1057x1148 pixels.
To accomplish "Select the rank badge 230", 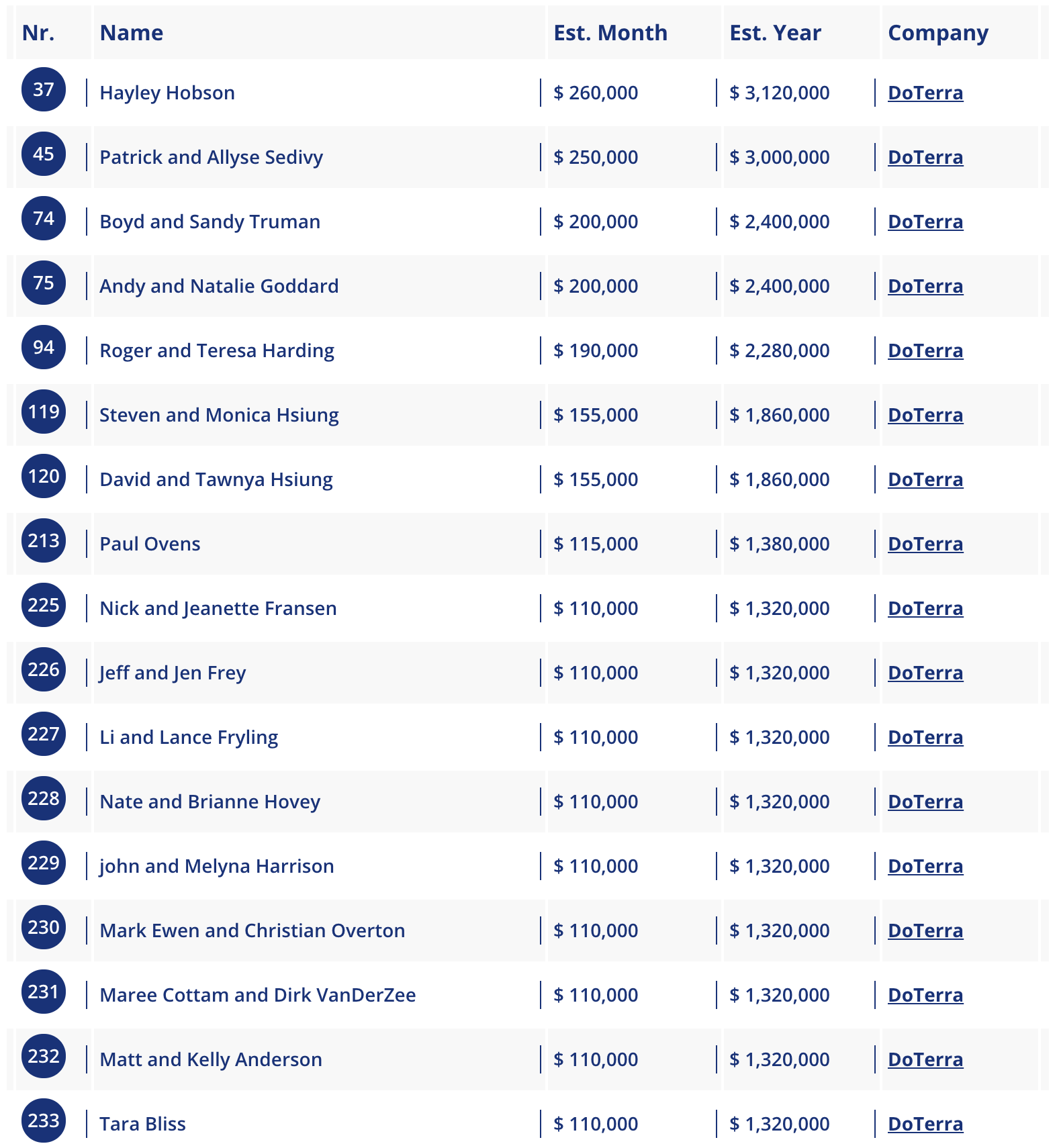I will pyautogui.click(x=44, y=927).
